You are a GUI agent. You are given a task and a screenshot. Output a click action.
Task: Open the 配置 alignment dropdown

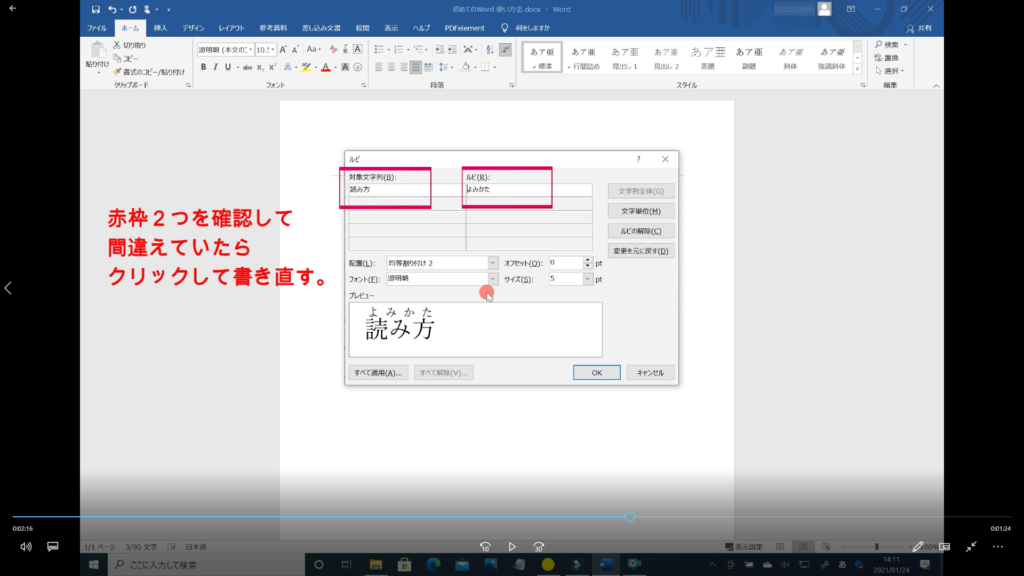(x=492, y=263)
